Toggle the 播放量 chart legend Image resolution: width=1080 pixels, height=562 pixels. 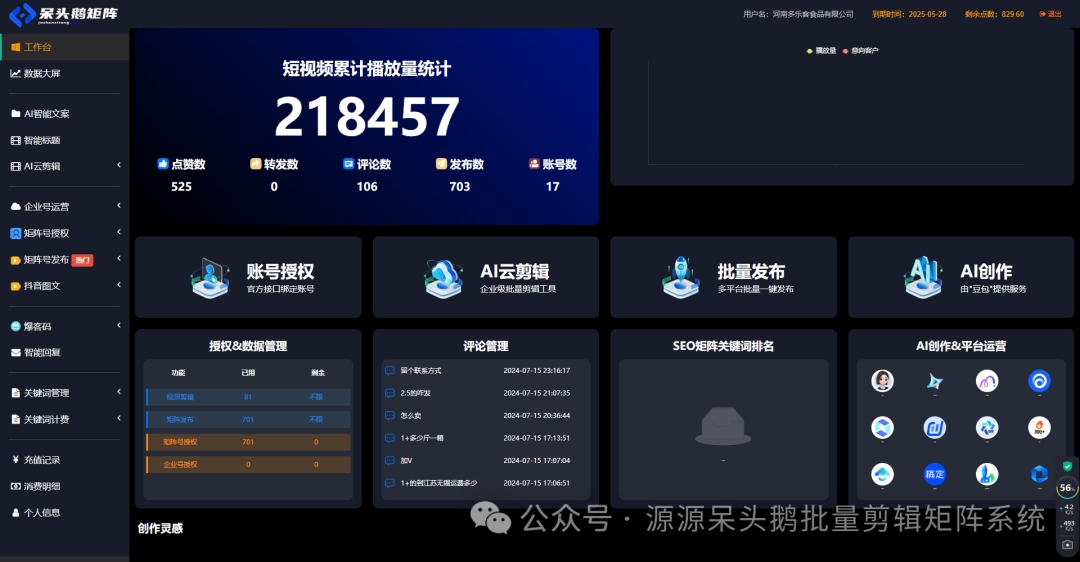pos(822,50)
